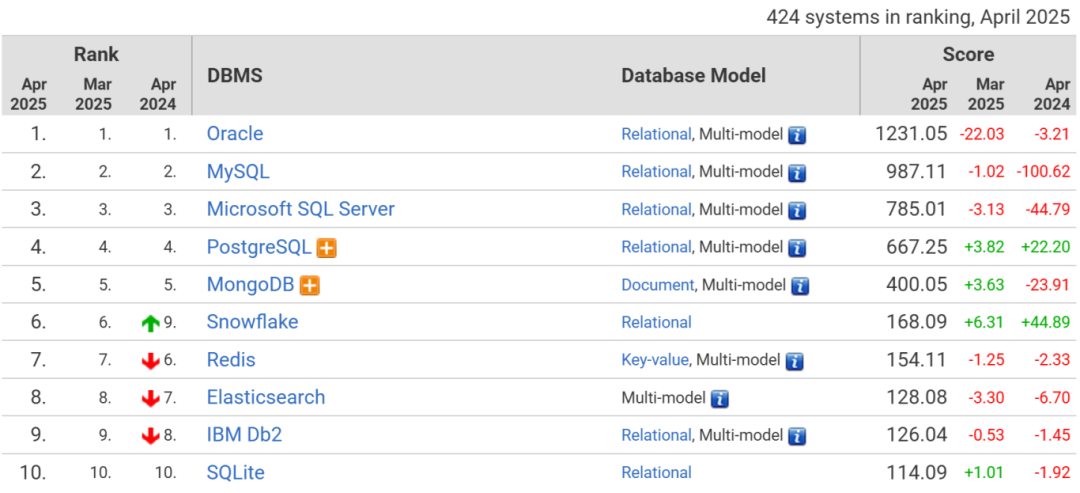
Task: Open the SQLite DBMS link
Action: (x=236, y=472)
